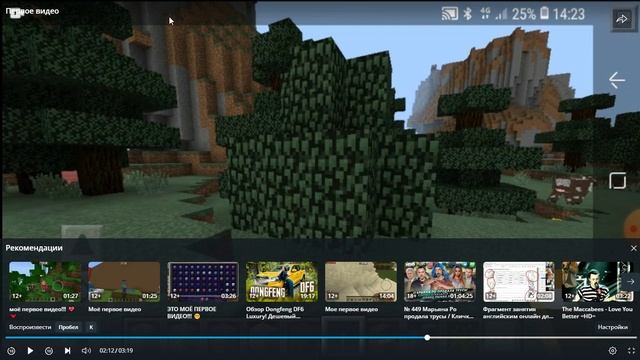This screenshot has height=360, width=640.
Task: Show more recommendations with right arrow
Action: [x=631, y=282]
